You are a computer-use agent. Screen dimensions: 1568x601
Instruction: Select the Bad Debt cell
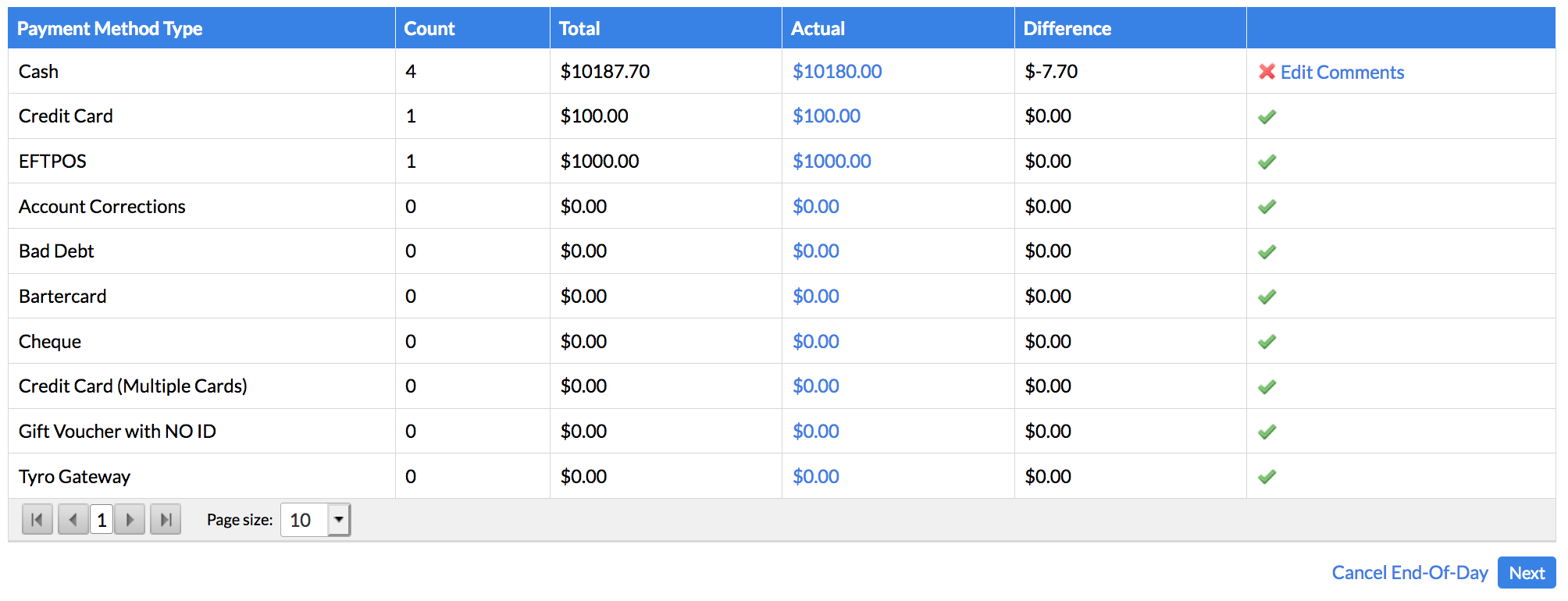point(201,251)
